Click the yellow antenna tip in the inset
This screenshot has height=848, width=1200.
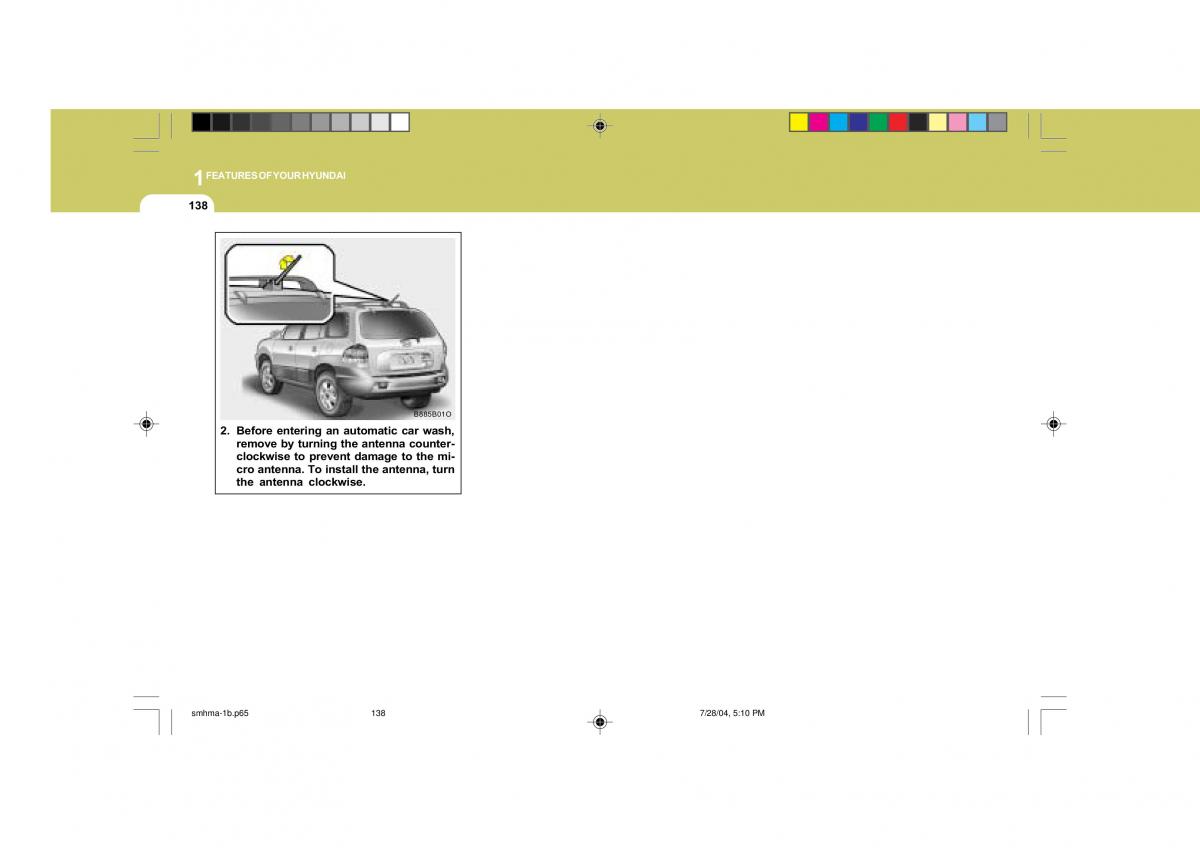(287, 263)
